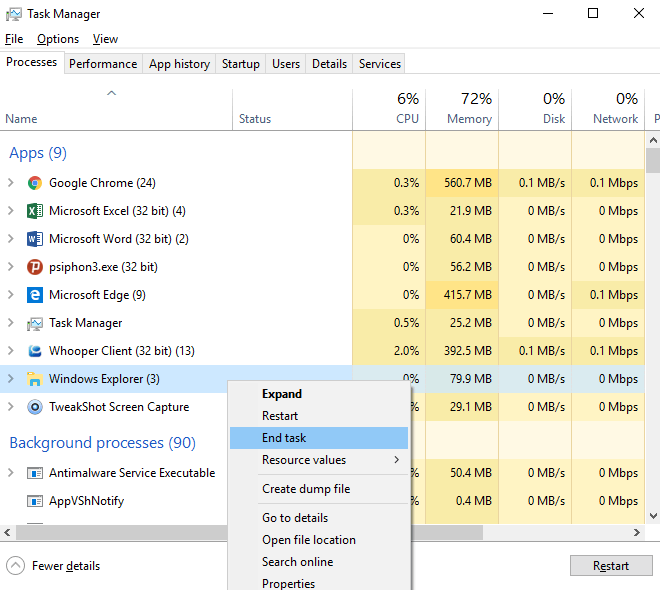
Task: Click the vertical scrollbar down arrow
Action: click(653, 516)
